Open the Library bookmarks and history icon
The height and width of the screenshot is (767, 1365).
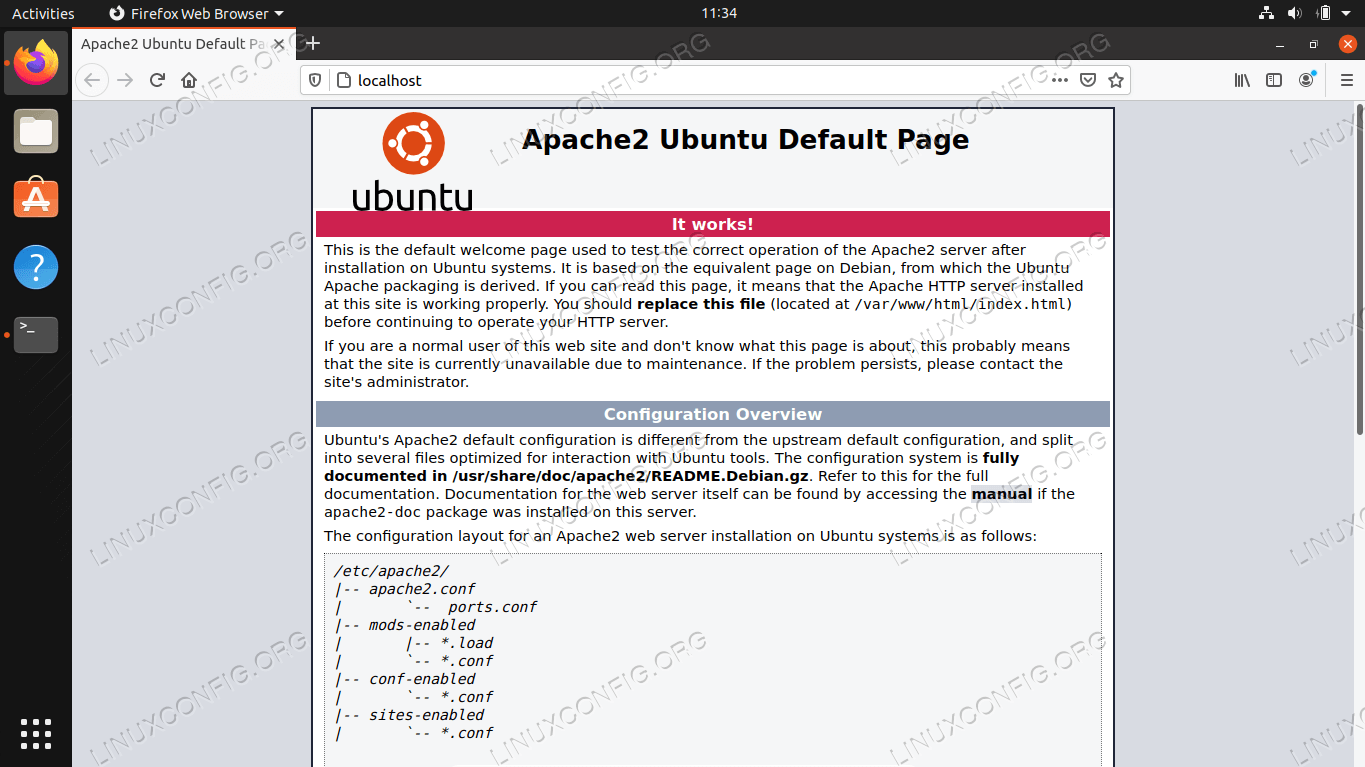1242,80
